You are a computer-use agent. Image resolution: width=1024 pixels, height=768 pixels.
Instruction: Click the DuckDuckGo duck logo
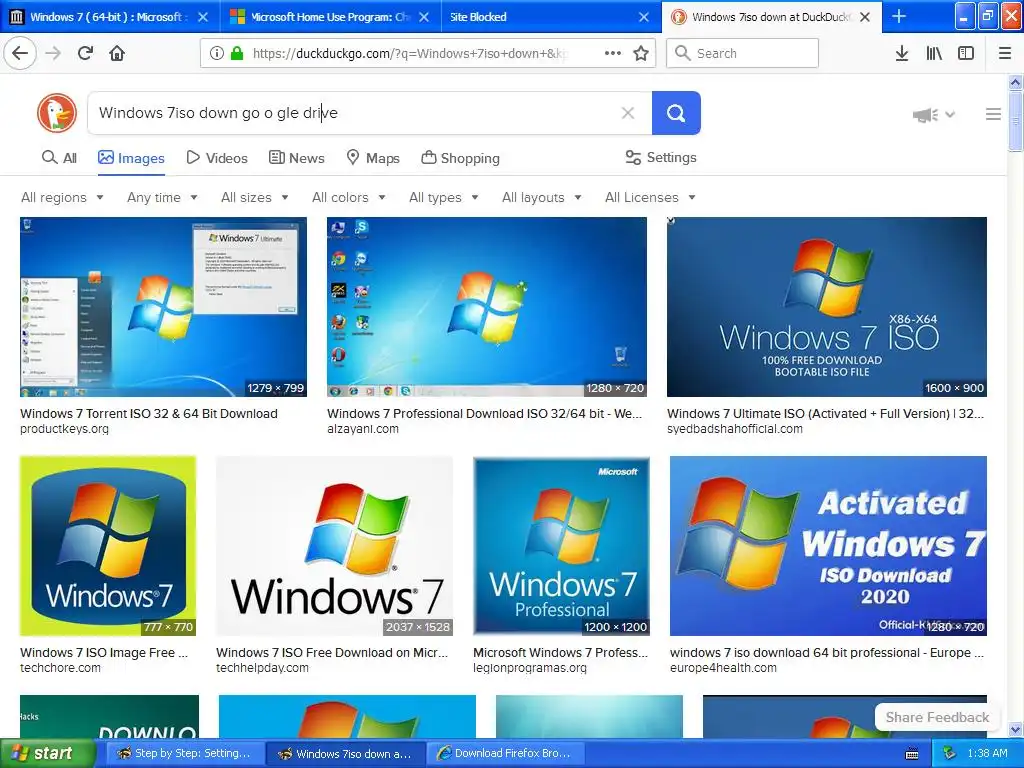(x=57, y=113)
